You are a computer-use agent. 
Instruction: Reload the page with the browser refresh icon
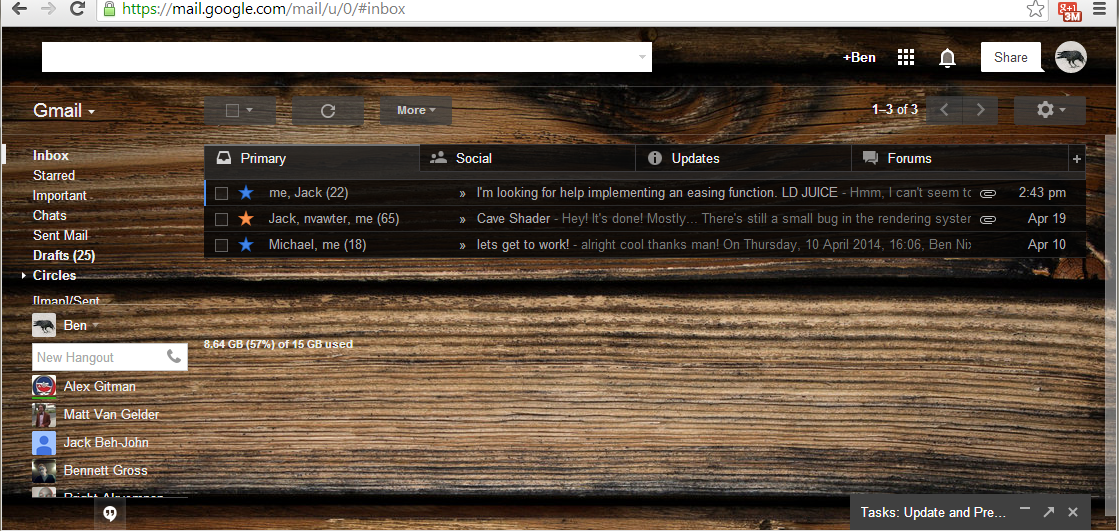pyautogui.click(x=77, y=9)
